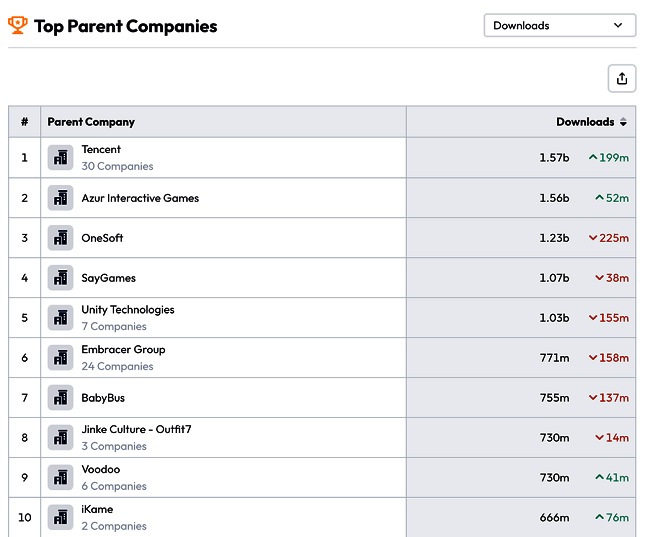Expand 24 Companies under Embracer Group
Image resolution: width=650 pixels, height=537 pixels.
(117, 366)
